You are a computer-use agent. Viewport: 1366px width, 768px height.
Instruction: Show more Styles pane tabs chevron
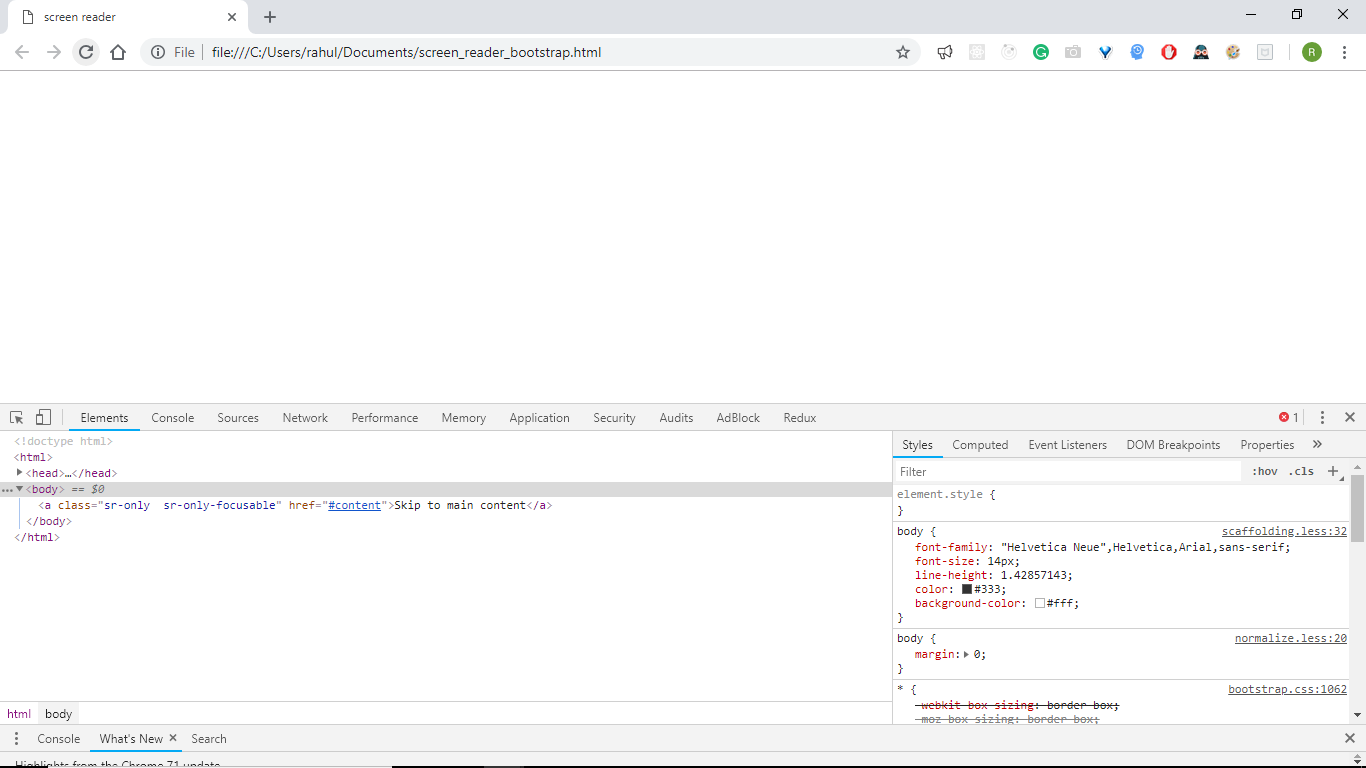[x=1317, y=445]
